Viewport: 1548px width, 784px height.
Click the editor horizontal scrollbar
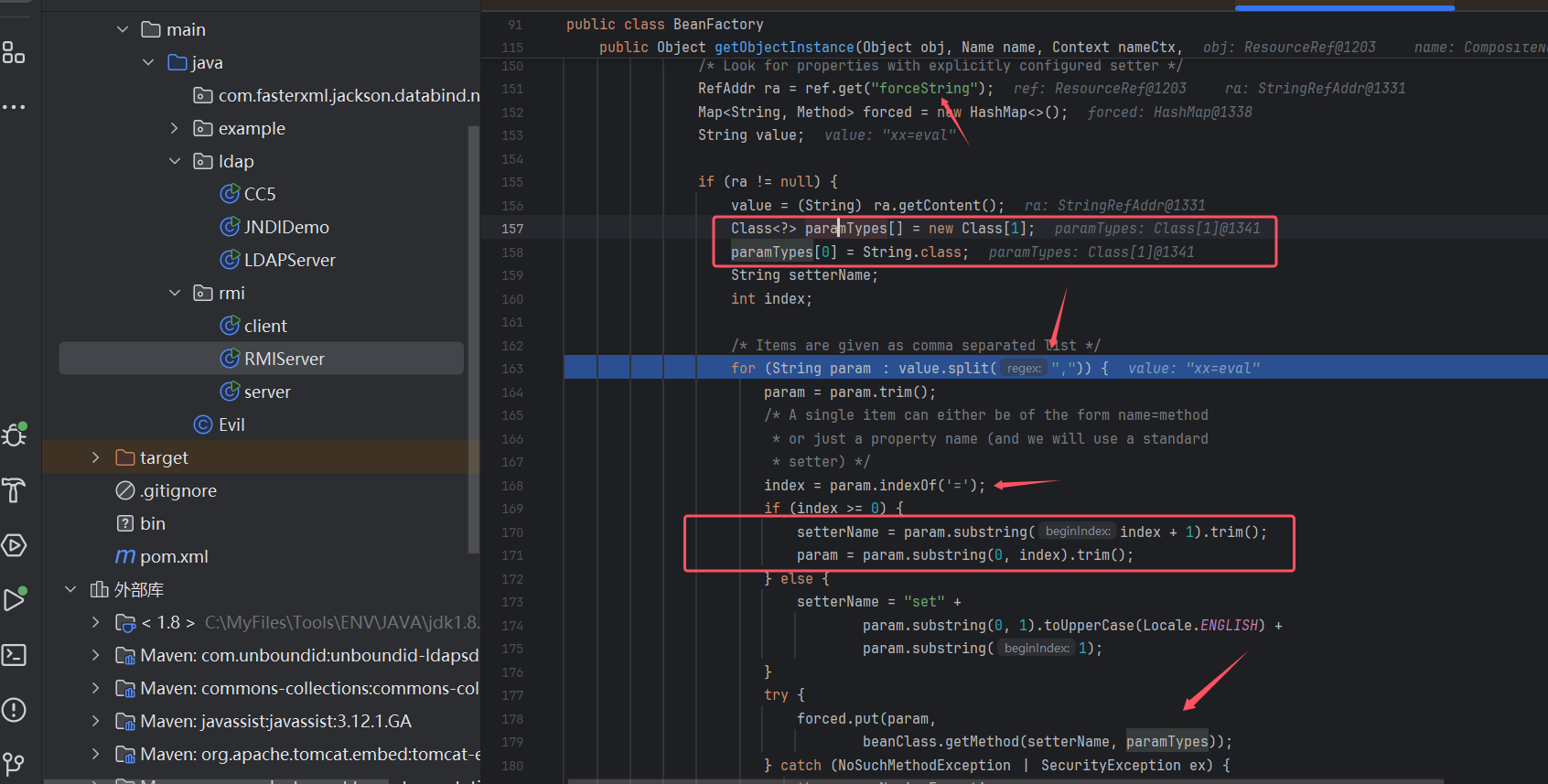click(1006, 781)
